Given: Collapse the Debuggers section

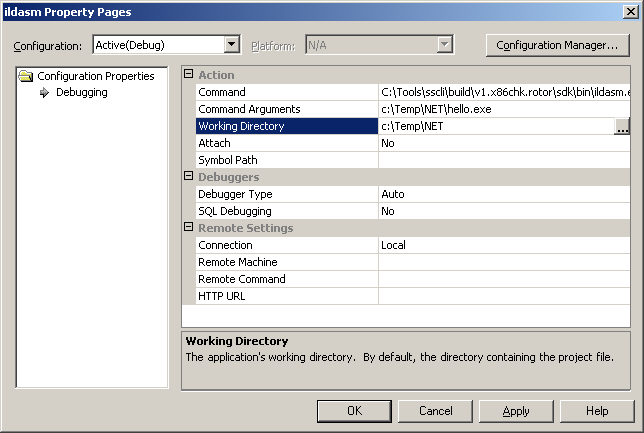Looking at the screenshot, I should (189, 177).
